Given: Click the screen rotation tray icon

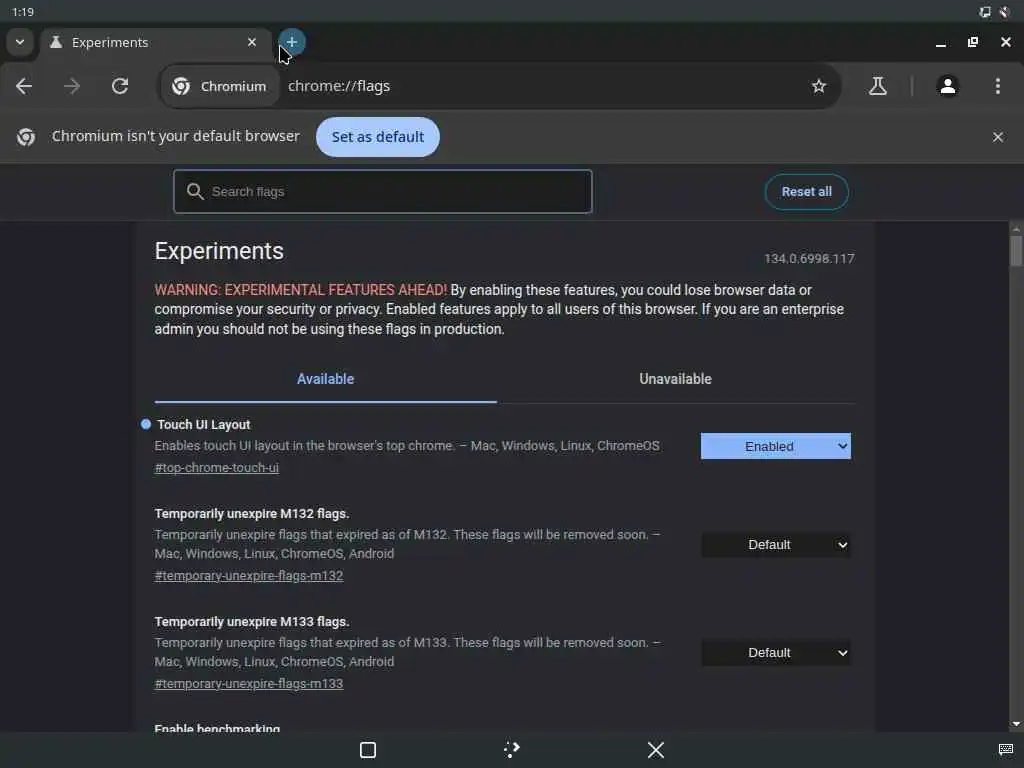Looking at the screenshot, I should (985, 12).
